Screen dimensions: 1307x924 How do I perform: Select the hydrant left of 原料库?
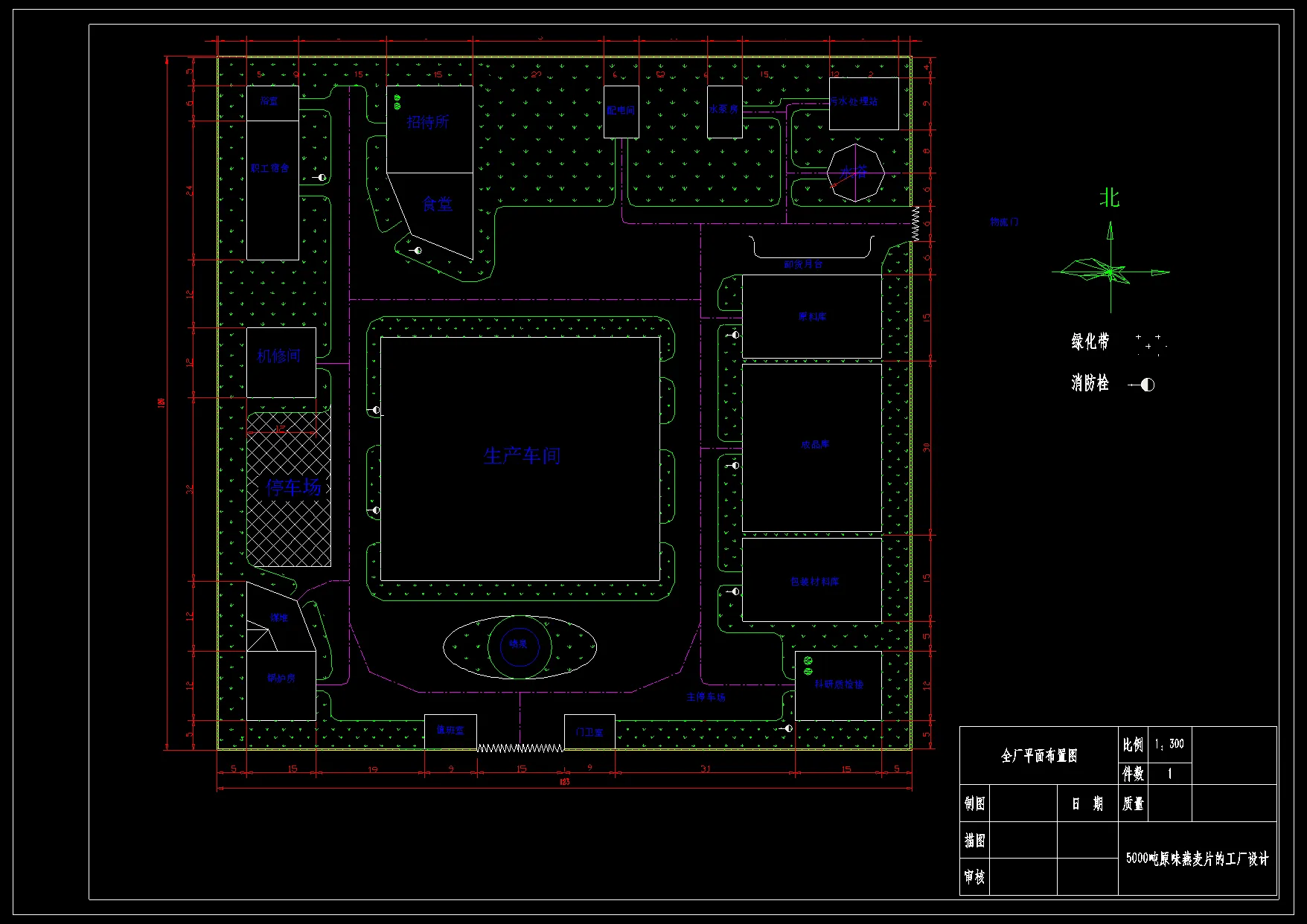tap(733, 335)
